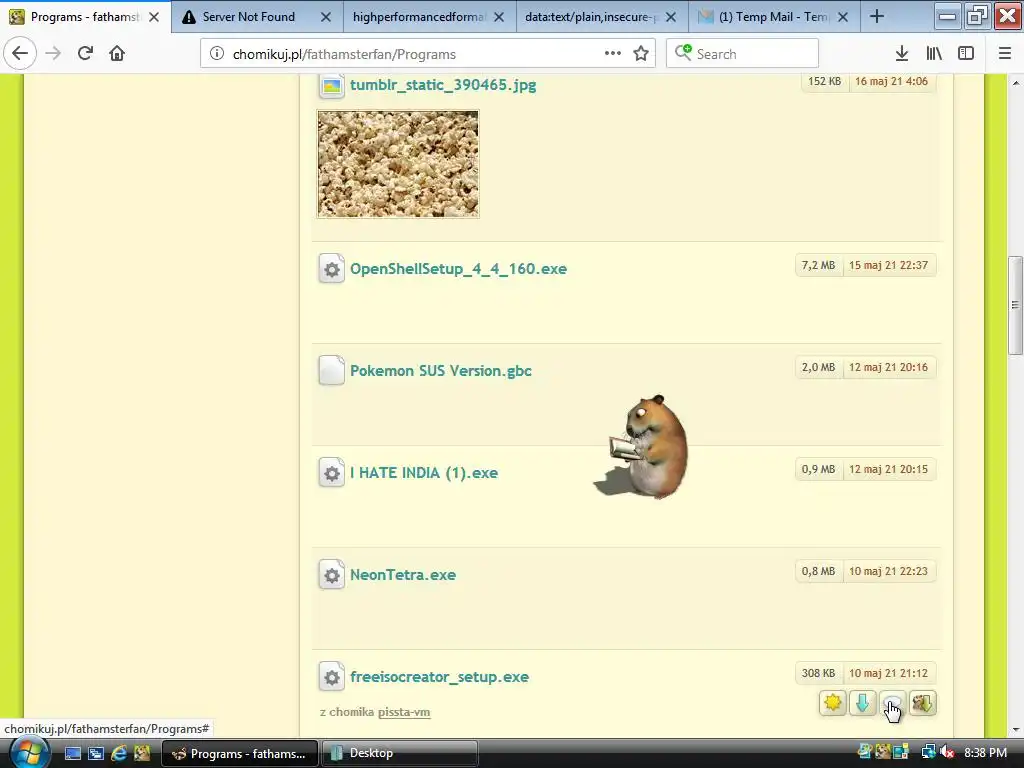The height and width of the screenshot is (768, 1024).
Task: Click the 7,2 MB size label
Action: tap(818, 265)
